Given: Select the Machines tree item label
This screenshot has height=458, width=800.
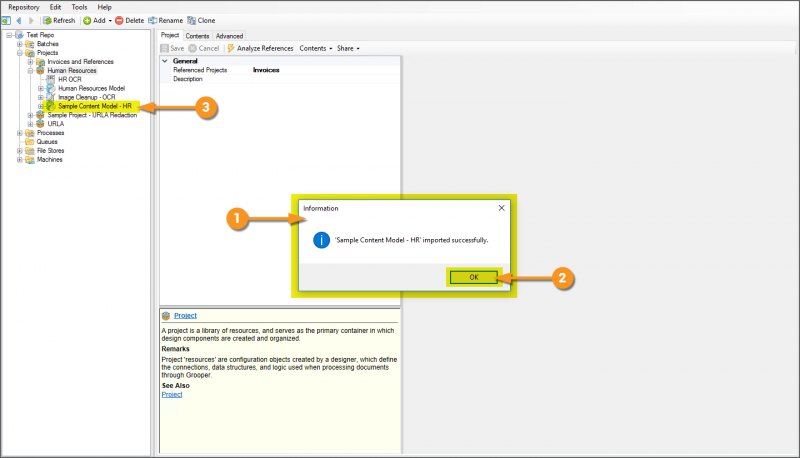Looking at the screenshot, I should pos(49,160).
